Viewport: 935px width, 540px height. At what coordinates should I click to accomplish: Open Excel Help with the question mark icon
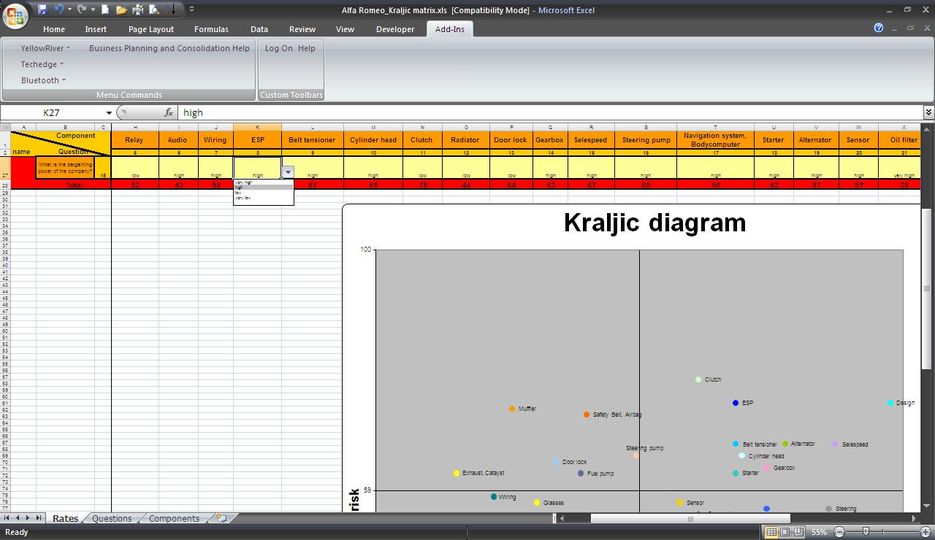(x=878, y=28)
